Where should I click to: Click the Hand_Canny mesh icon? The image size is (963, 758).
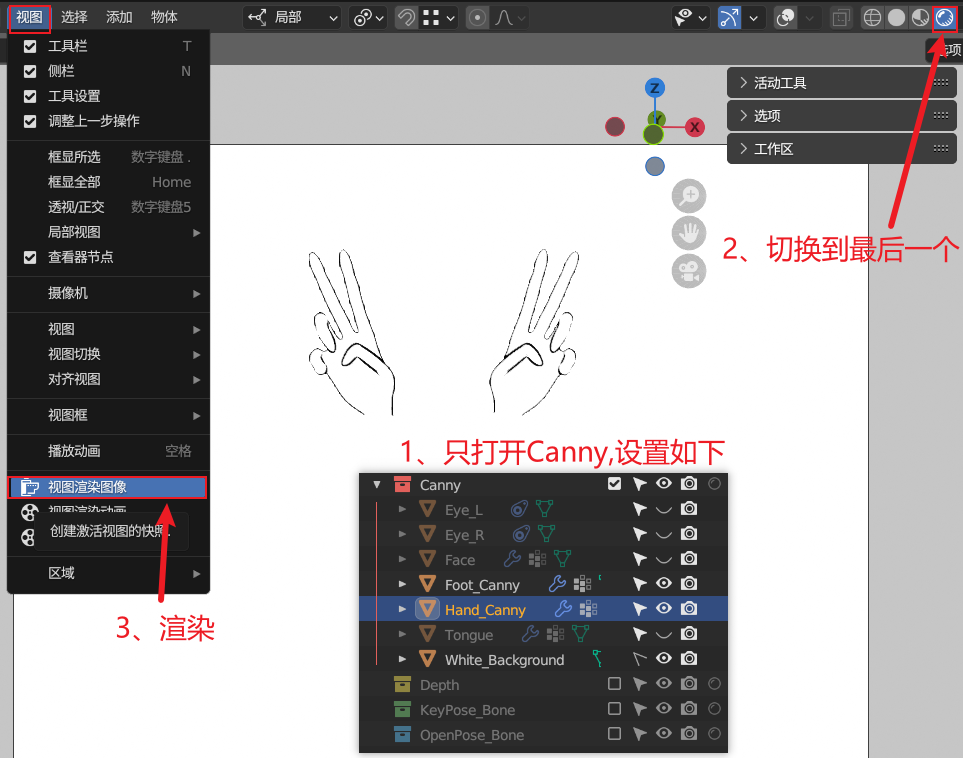tap(427, 609)
